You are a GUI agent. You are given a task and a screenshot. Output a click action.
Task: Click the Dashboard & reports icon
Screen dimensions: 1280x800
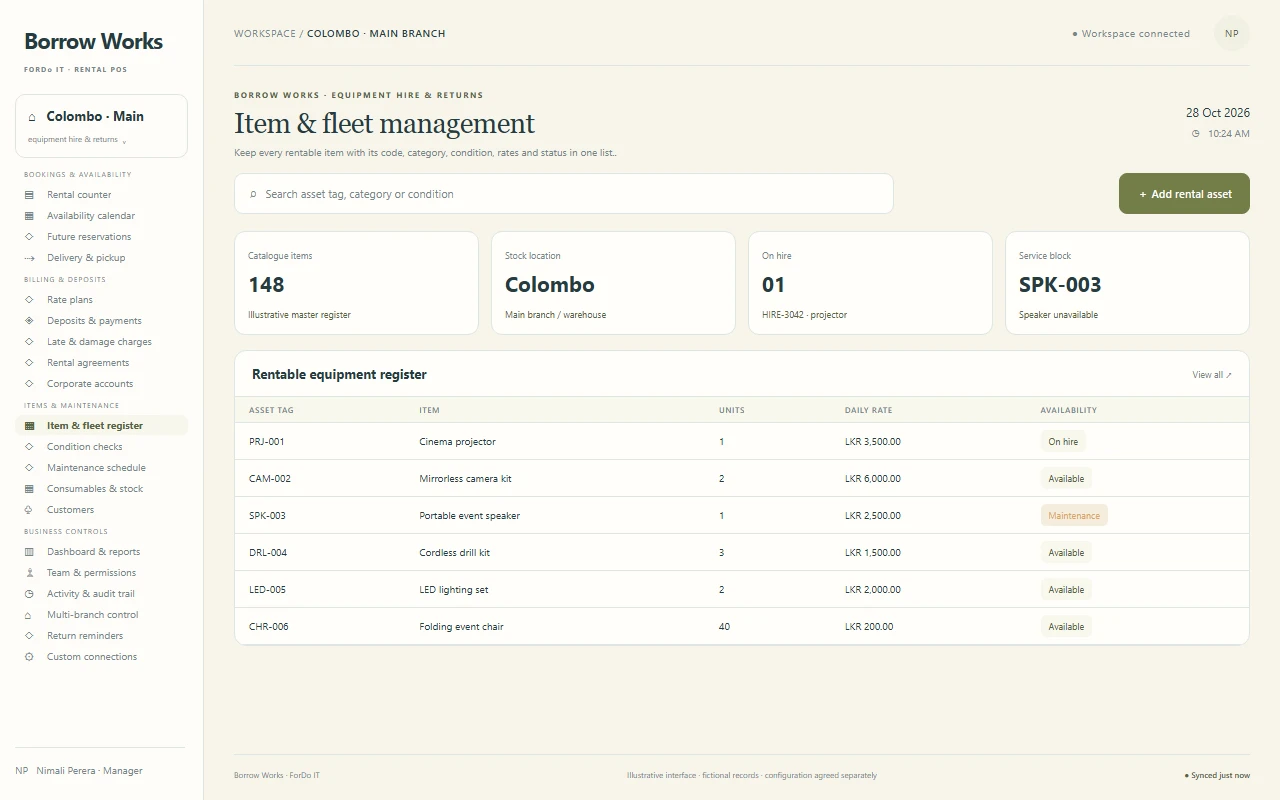(29, 552)
